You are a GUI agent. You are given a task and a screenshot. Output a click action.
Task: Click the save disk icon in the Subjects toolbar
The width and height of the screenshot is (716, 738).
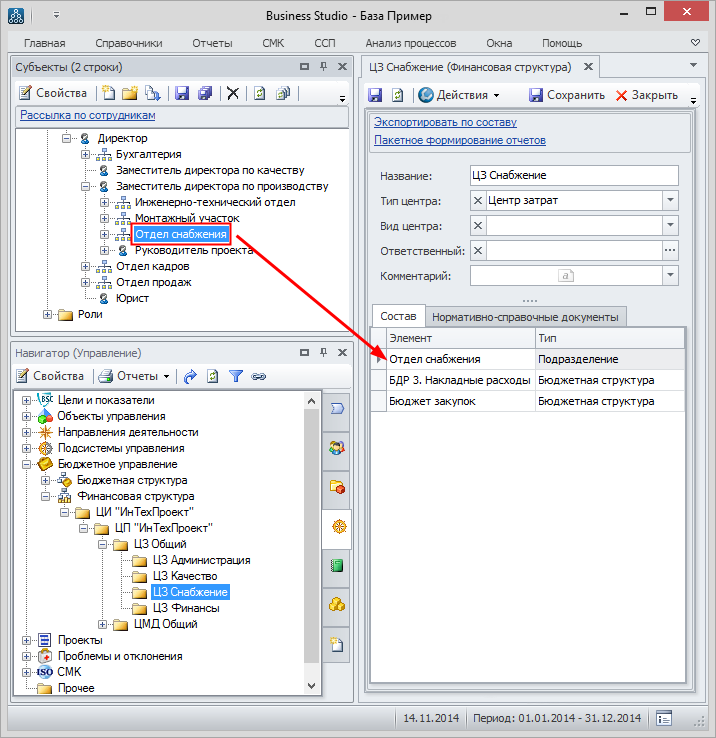coord(182,93)
